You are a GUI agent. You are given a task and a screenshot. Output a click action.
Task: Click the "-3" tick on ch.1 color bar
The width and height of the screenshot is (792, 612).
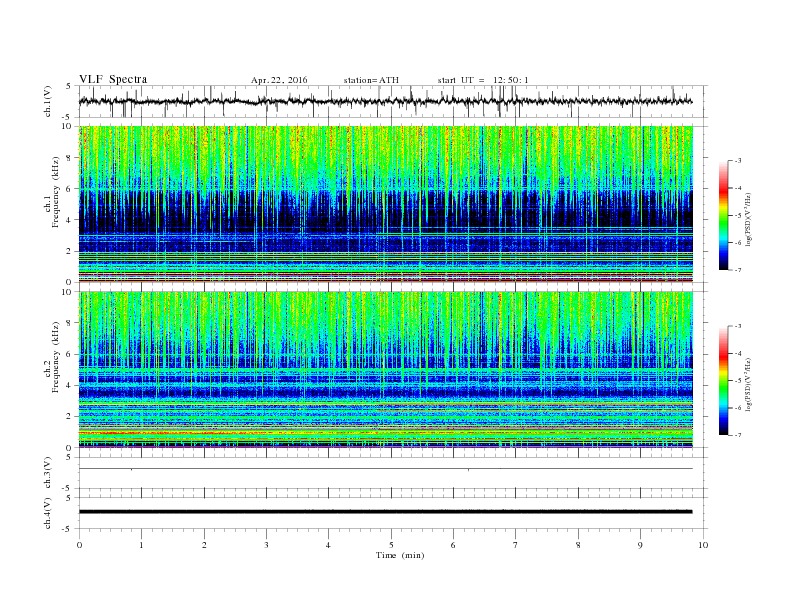(737, 161)
